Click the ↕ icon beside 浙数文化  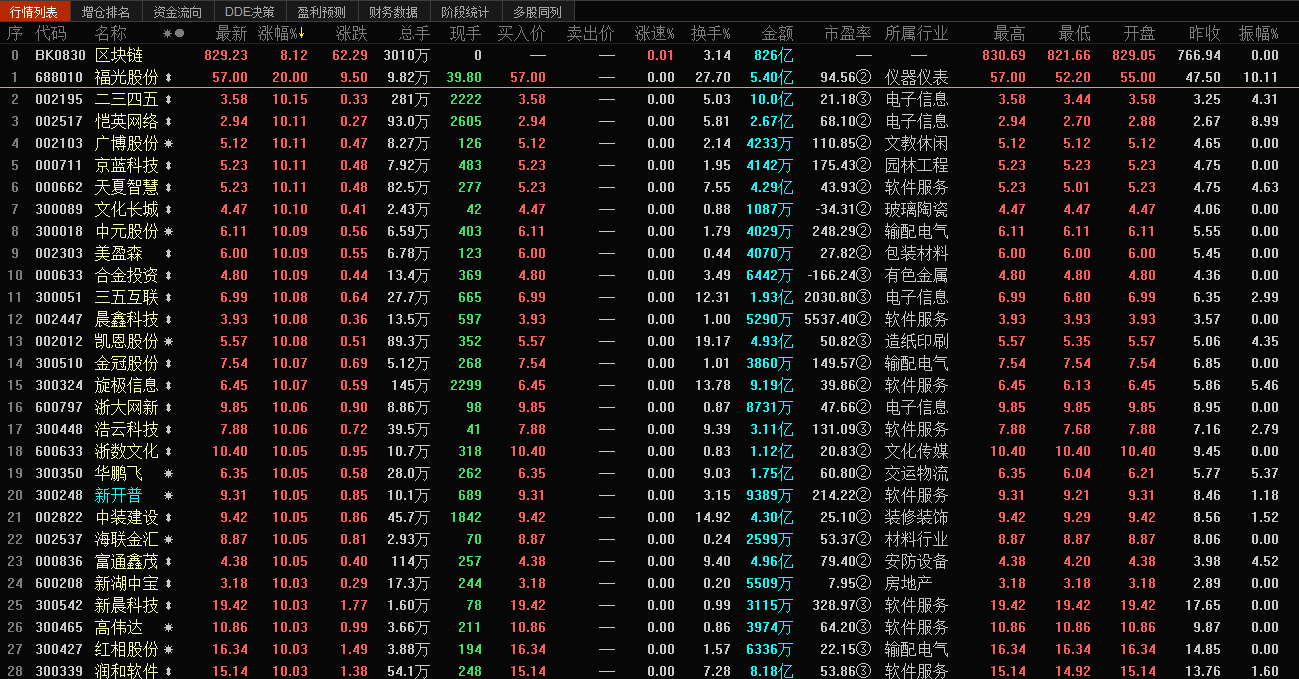(167, 452)
